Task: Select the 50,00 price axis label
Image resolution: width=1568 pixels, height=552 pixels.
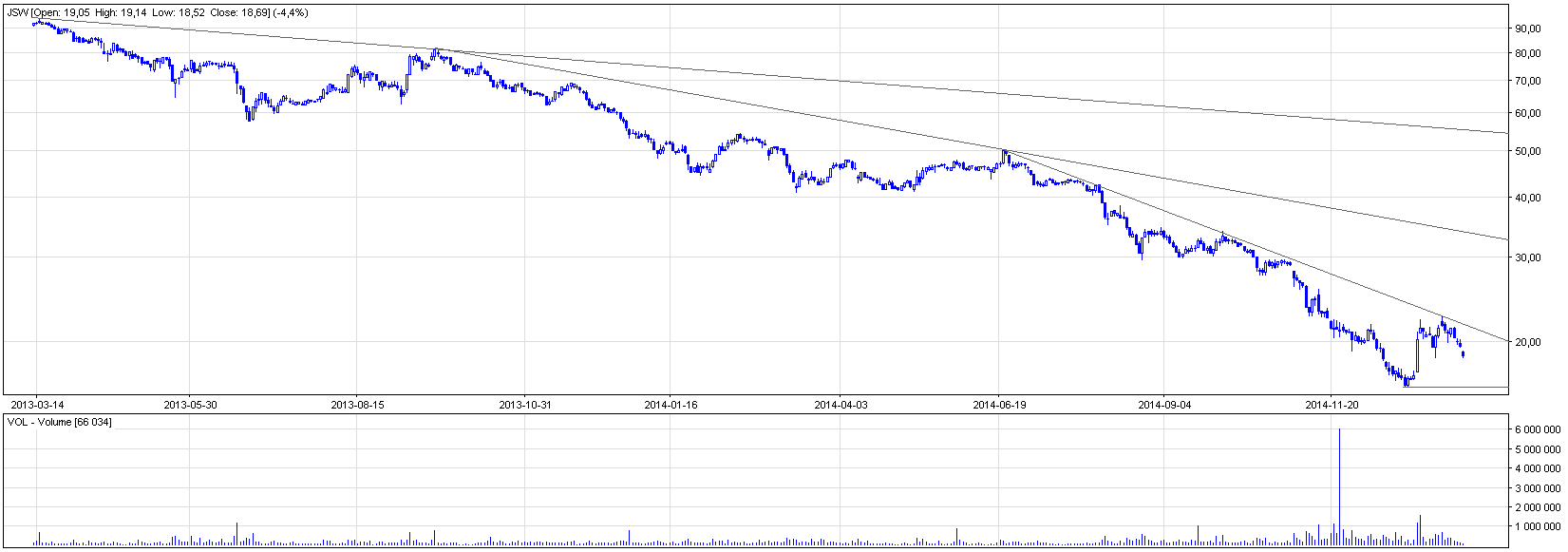Action: click(1527, 151)
